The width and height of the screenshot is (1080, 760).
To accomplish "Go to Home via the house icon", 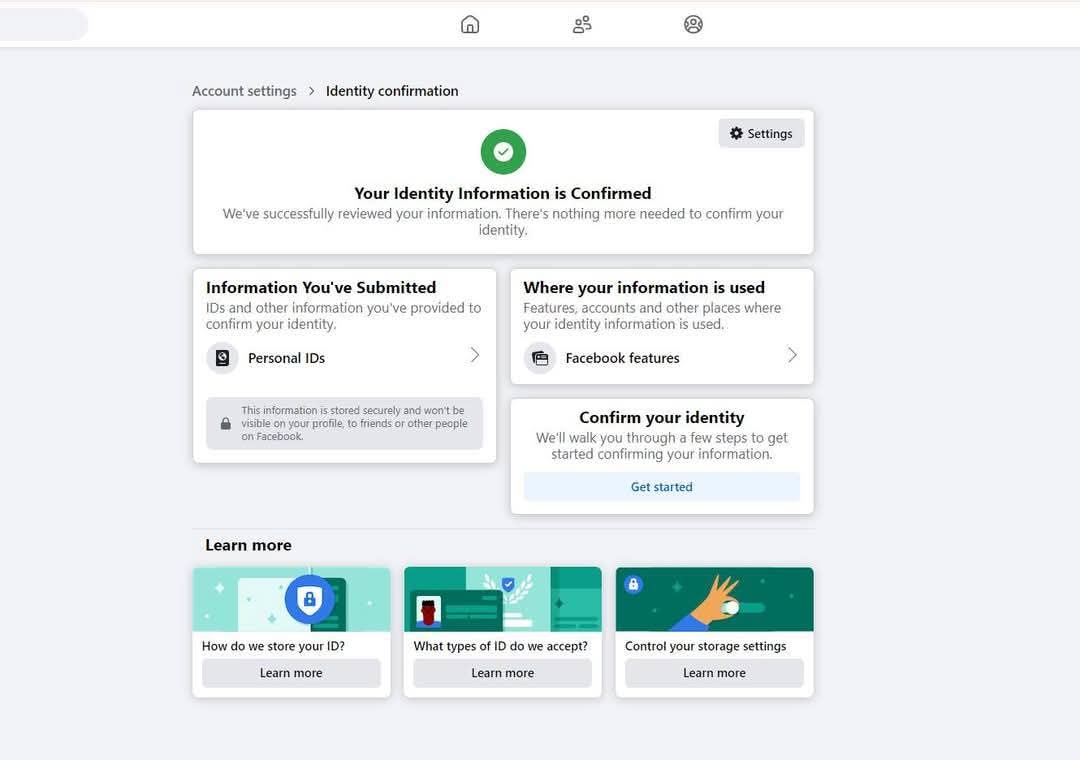I will 470,25.
